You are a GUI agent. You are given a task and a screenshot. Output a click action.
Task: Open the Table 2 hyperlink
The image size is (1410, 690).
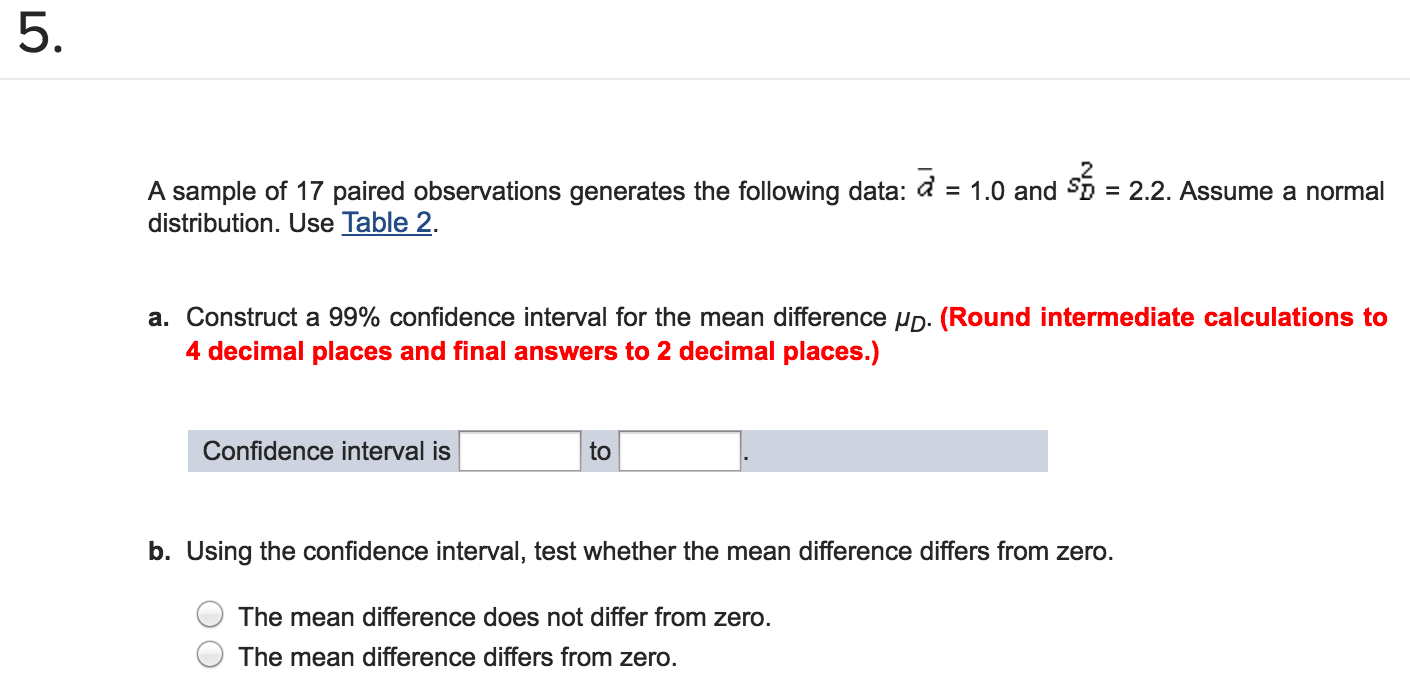387,223
